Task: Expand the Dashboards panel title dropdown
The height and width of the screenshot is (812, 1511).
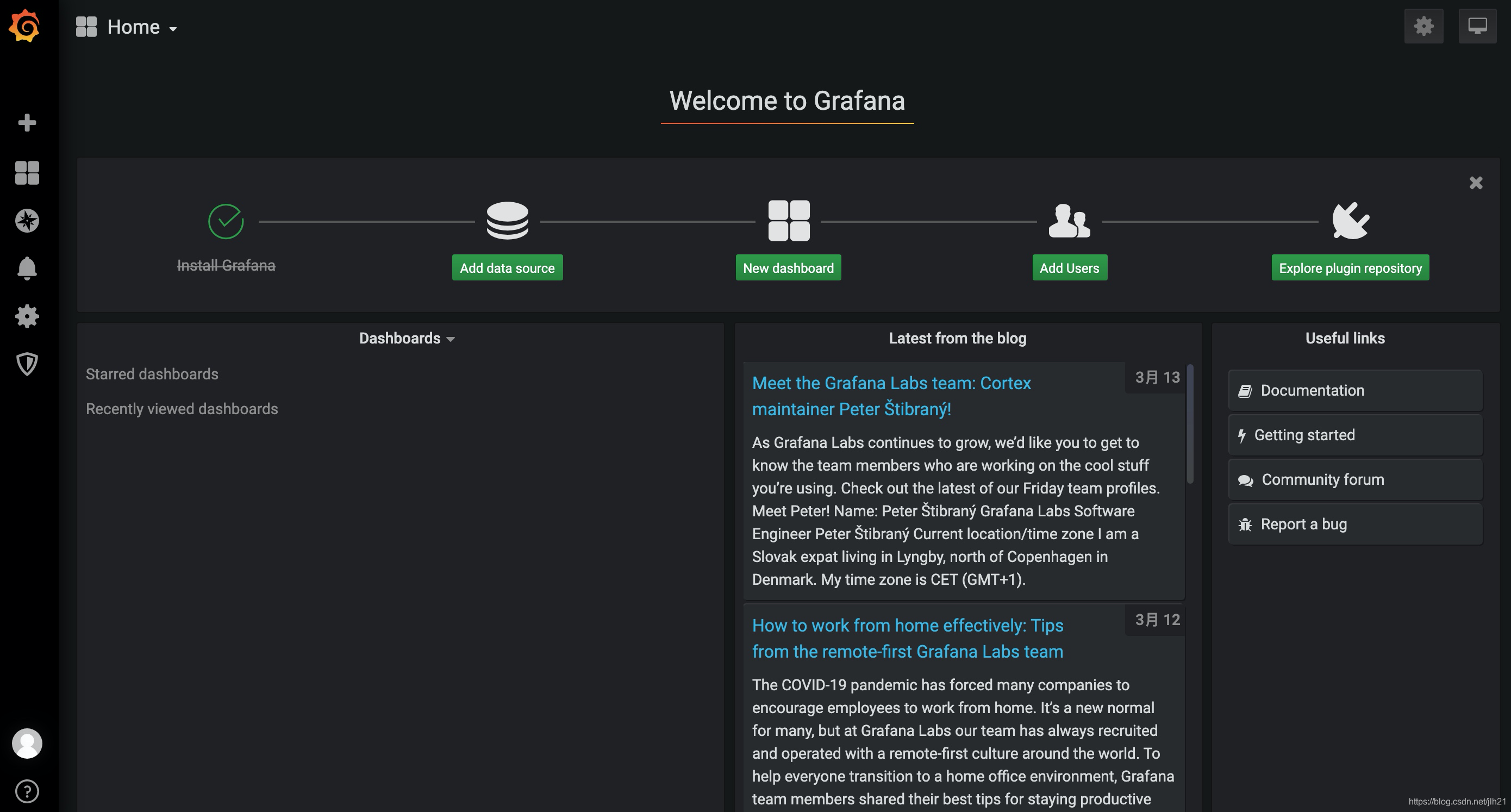Action: click(407, 339)
